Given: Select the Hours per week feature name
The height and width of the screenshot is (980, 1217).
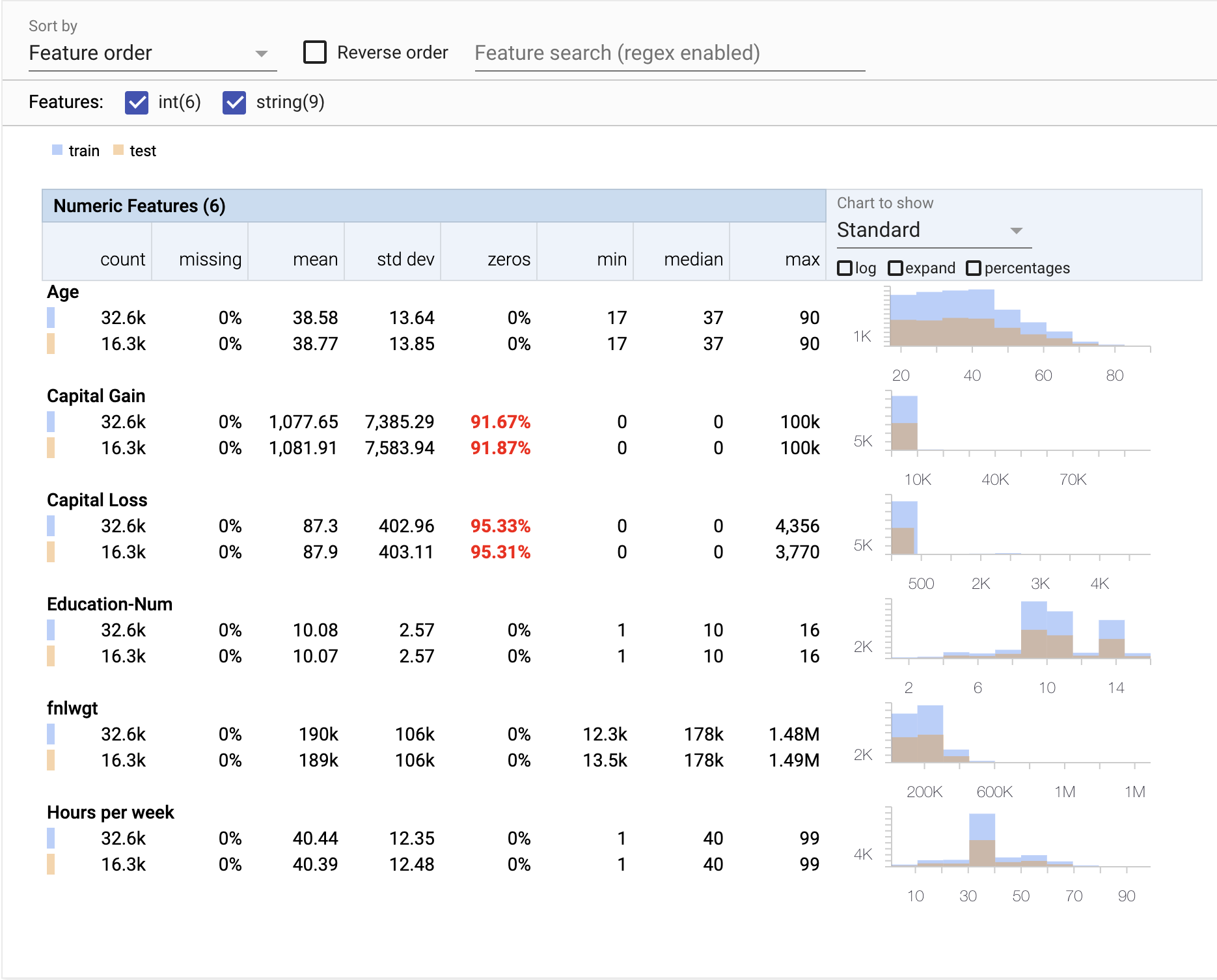Looking at the screenshot, I should (111, 812).
